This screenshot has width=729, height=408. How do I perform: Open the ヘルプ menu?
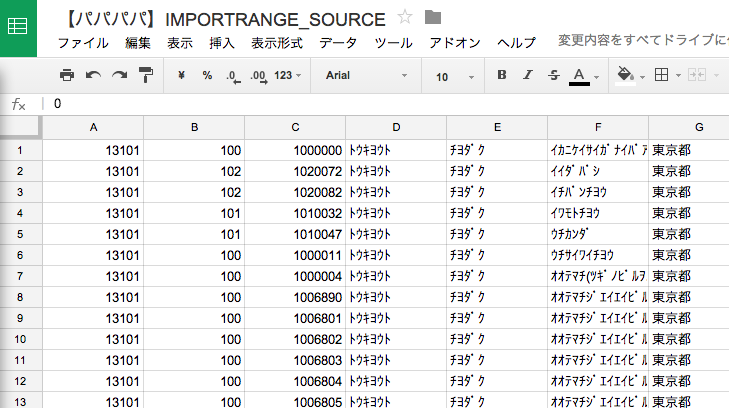click(x=516, y=43)
